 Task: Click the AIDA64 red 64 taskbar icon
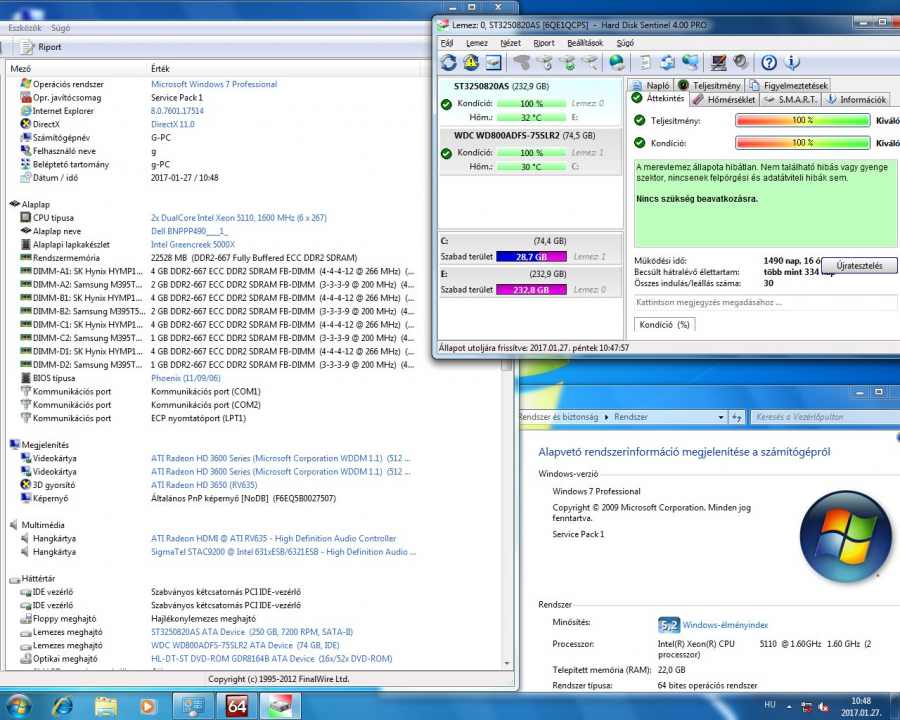236,706
